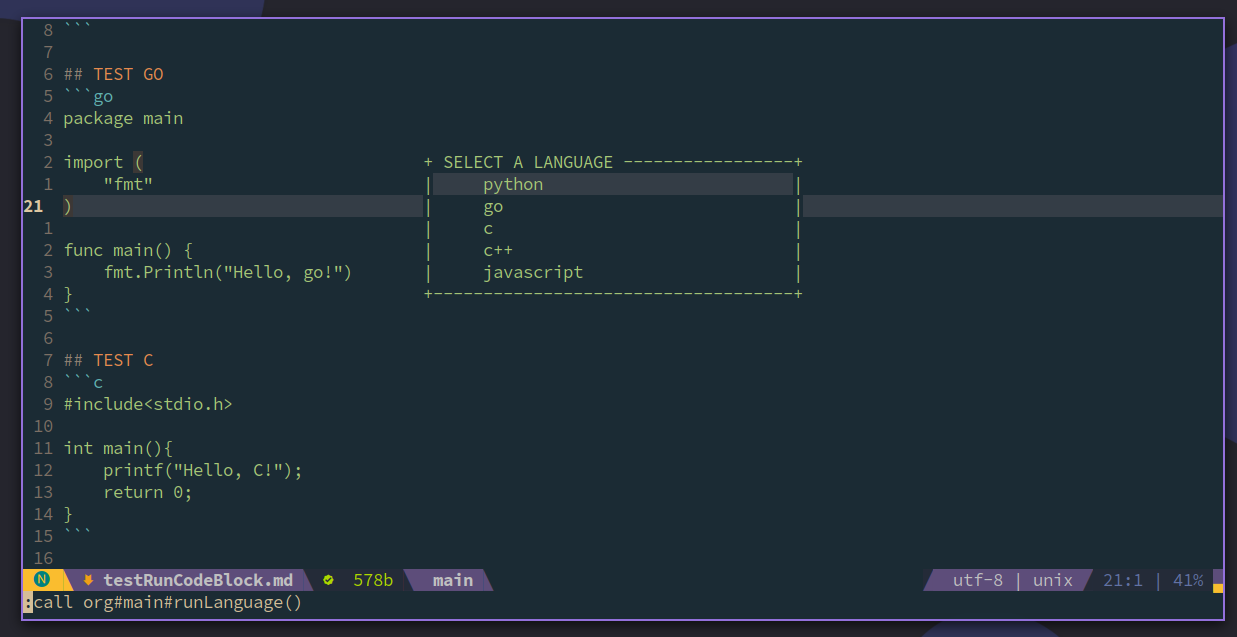Image resolution: width=1237 pixels, height=637 pixels.
Task: Click the unix file format label
Action: pyautogui.click(x=1053, y=580)
